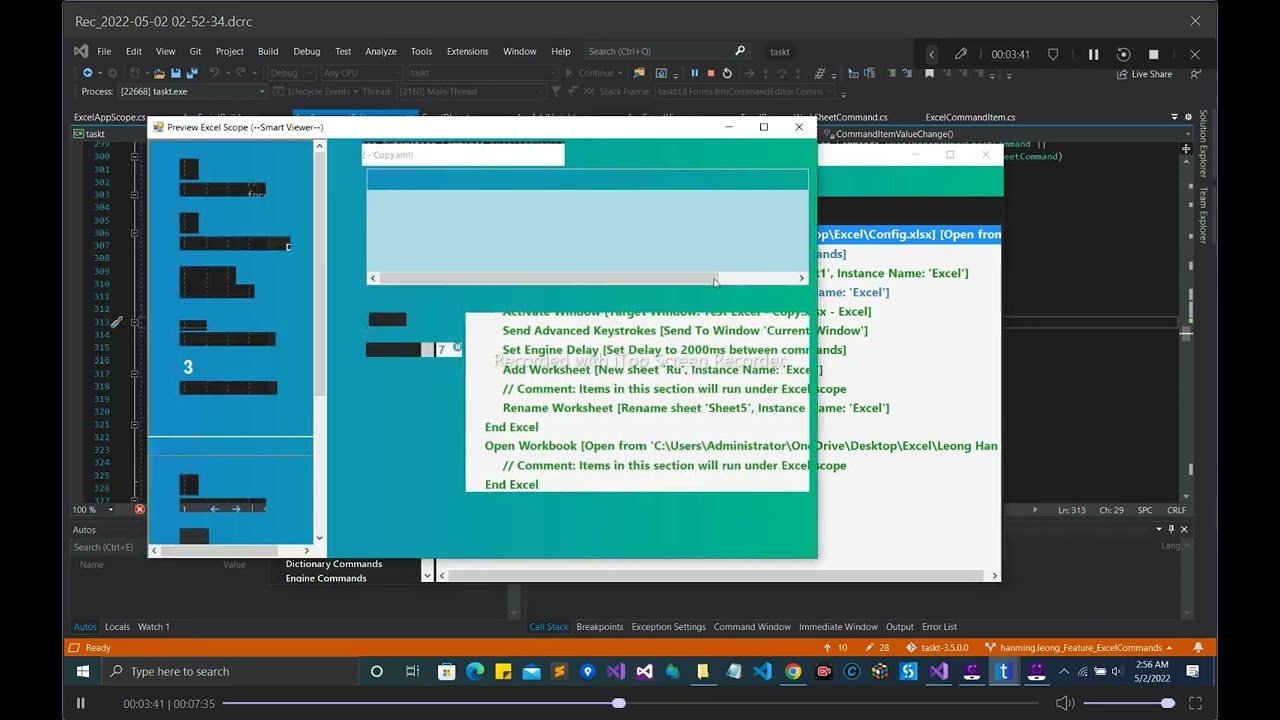Click the volume speaker icon in video player

click(x=1065, y=704)
